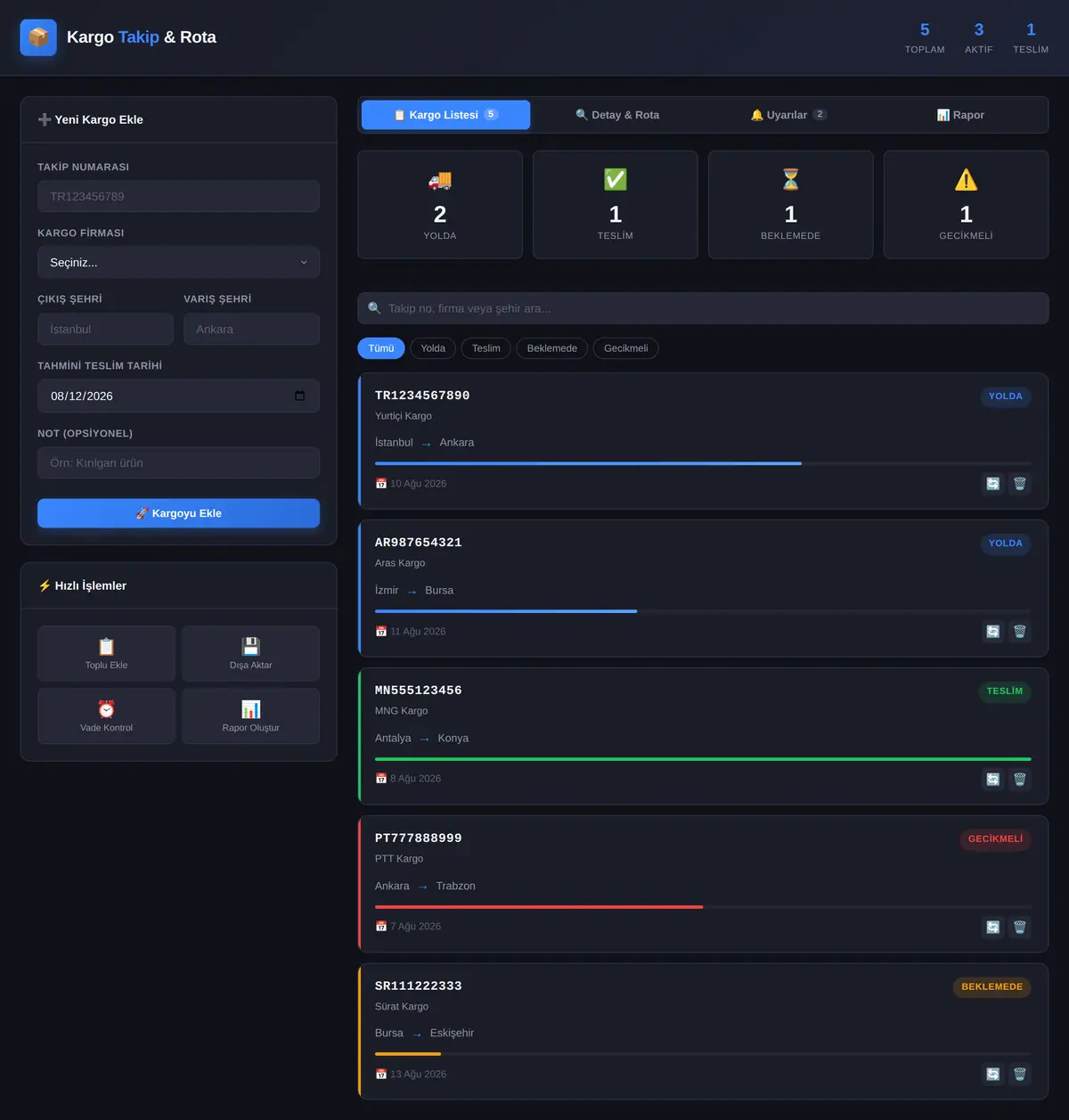Delete the AR987654321 shipment
1069x1120 pixels.
1020,632
